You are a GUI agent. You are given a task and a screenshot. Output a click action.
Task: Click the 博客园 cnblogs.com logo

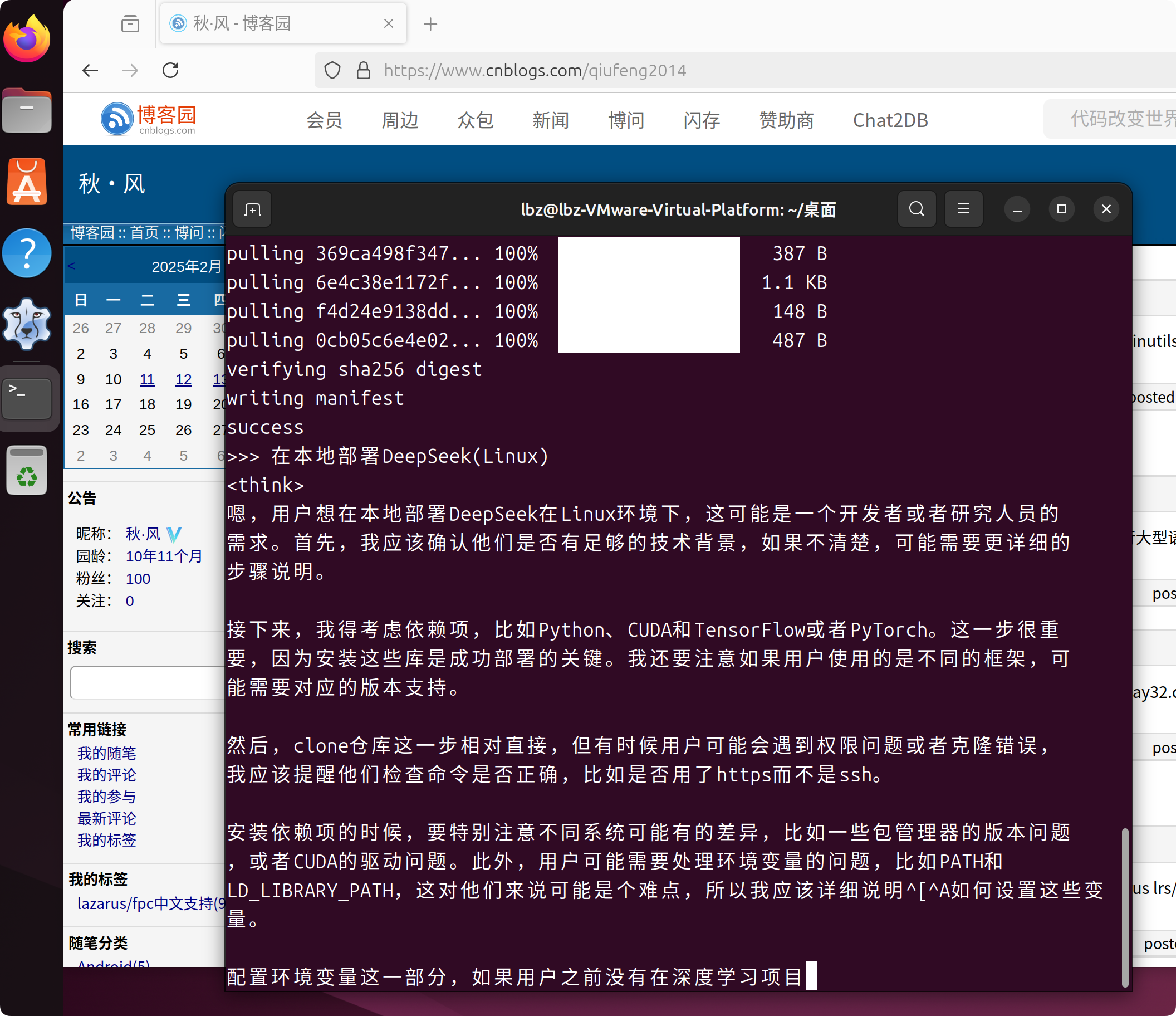pos(148,119)
